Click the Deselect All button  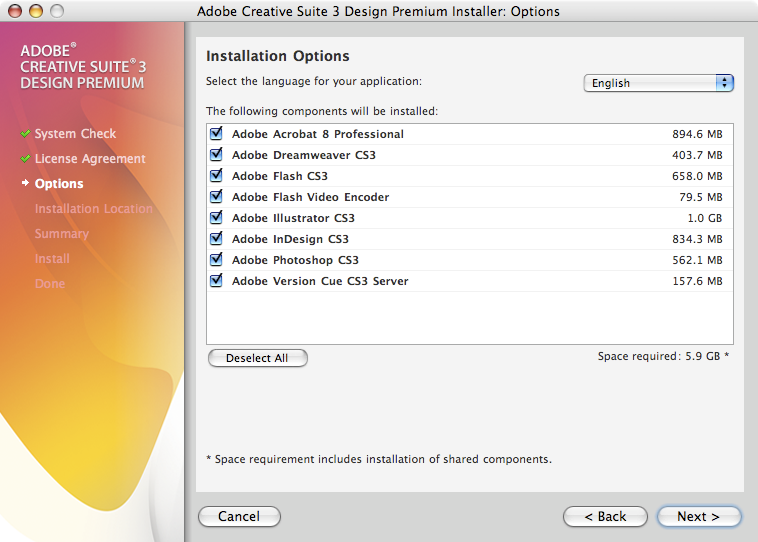pyautogui.click(x=258, y=358)
